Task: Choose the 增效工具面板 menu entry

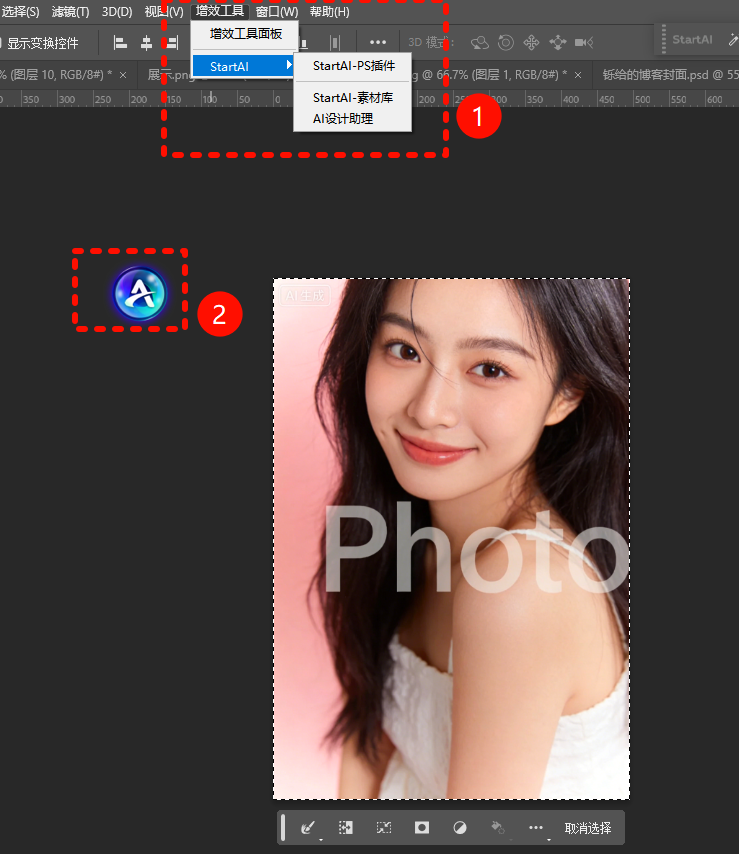Action: tap(245, 34)
